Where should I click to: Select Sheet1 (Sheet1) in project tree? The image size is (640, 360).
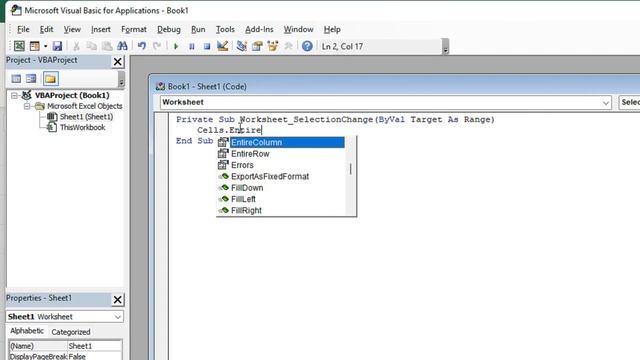86,117
